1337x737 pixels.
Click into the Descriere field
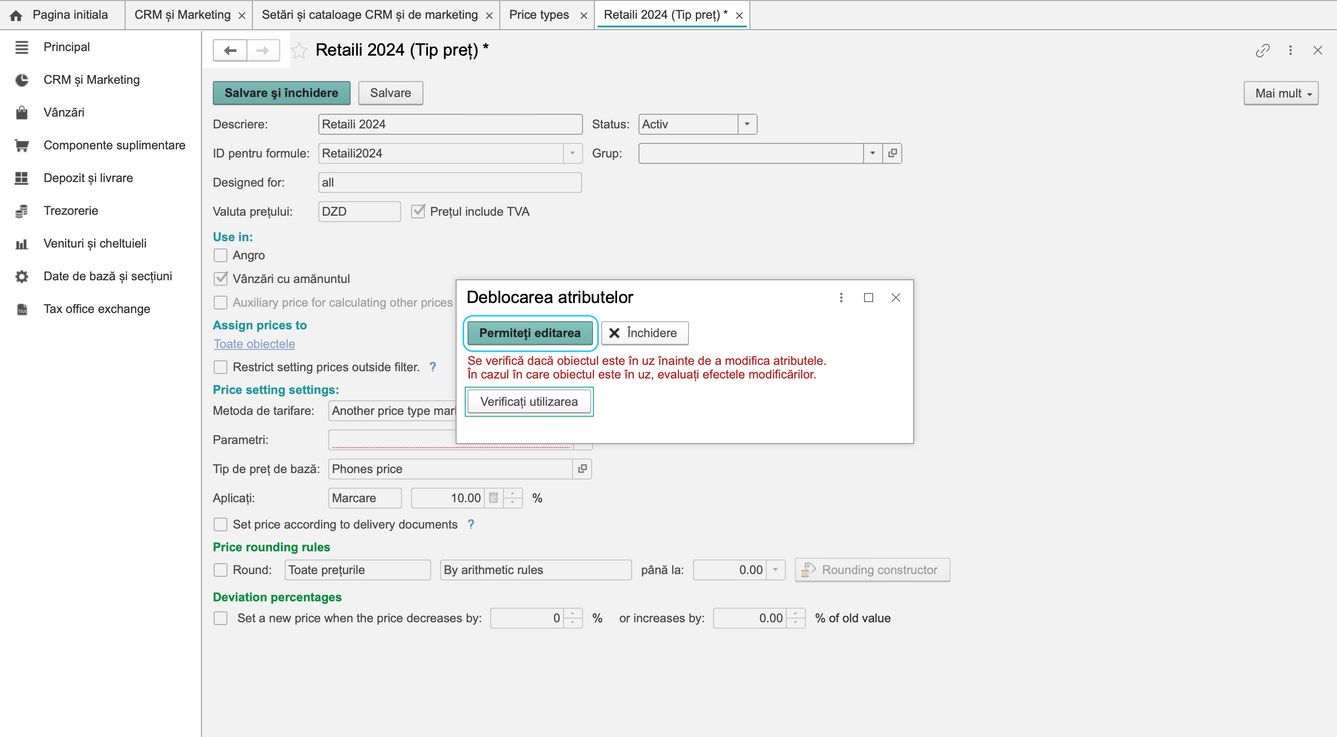pyautogui.click(x=450, y=124)
